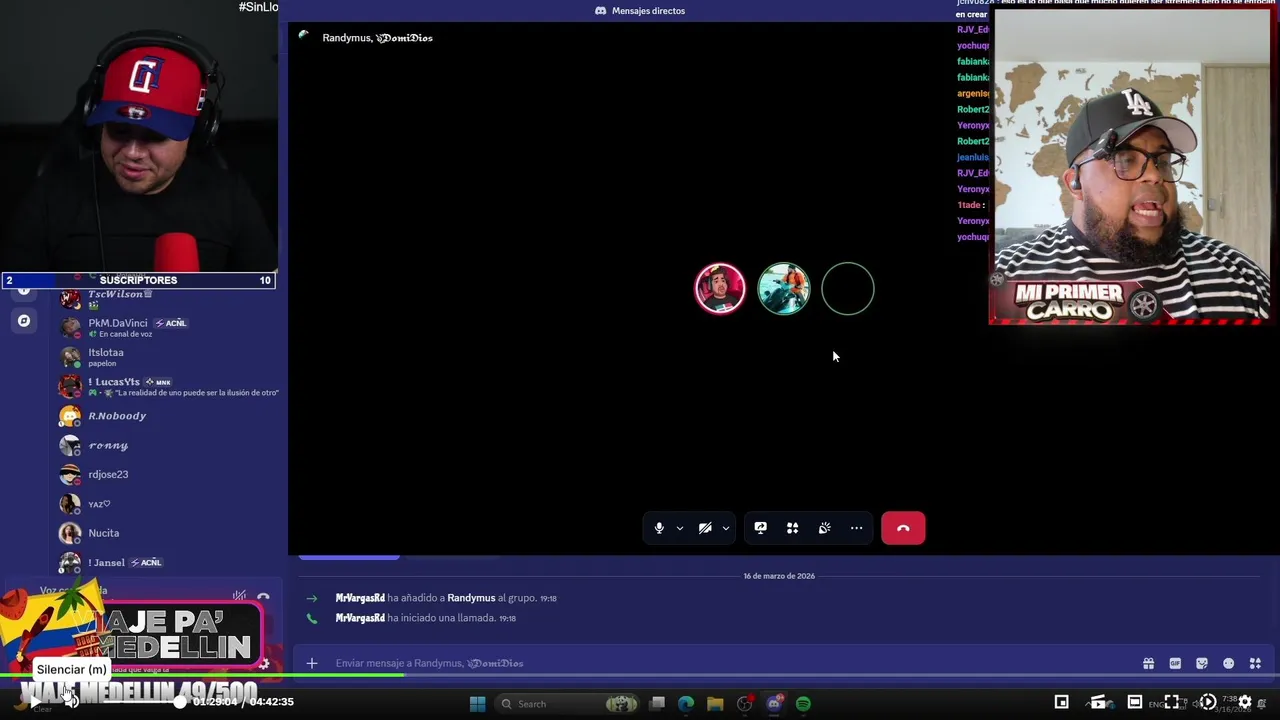Toggle video autoplay control
This screenshot has height=720, width=1280.
click(1208, 702)
